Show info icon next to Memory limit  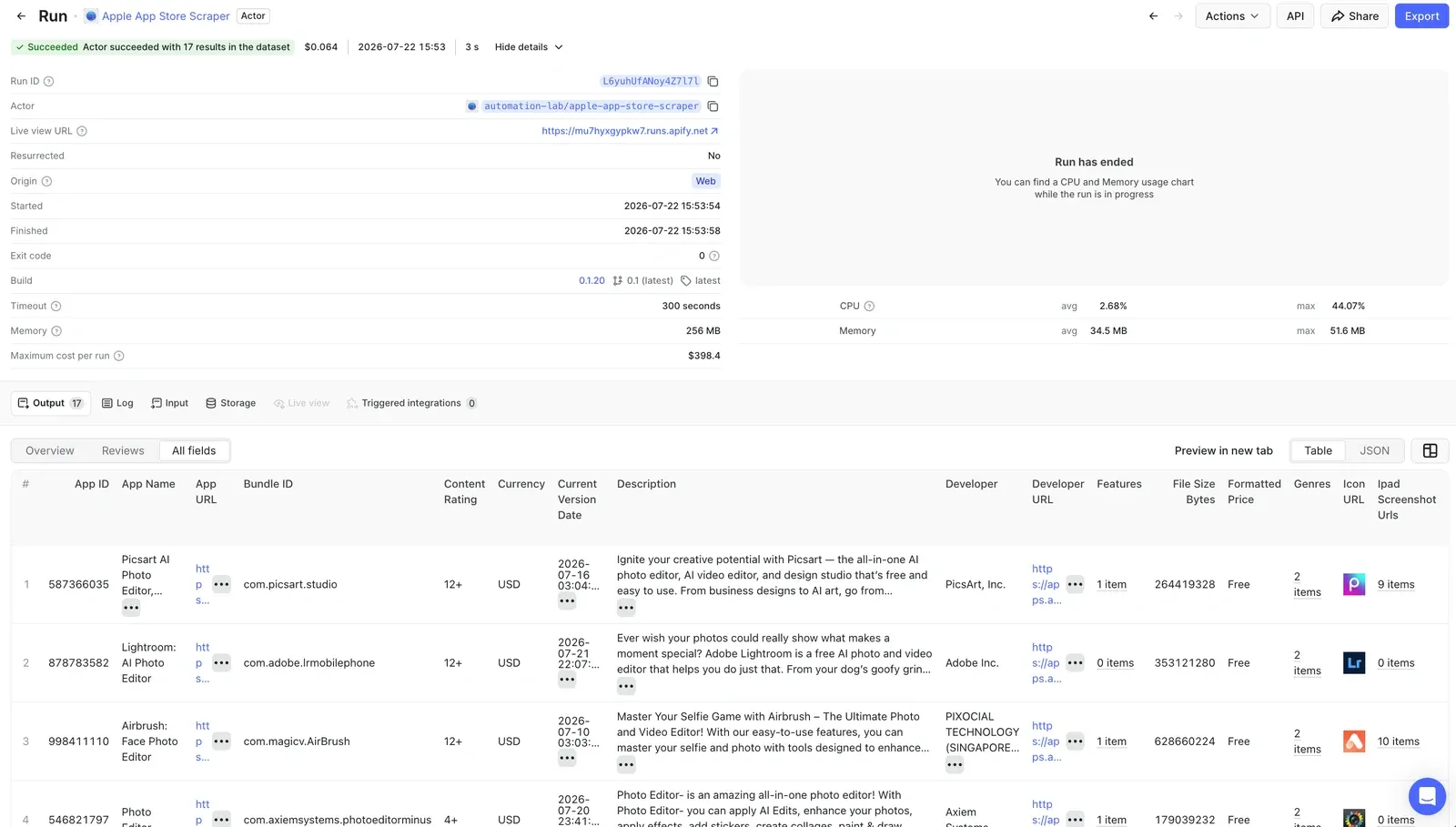[x=56, y=331]
